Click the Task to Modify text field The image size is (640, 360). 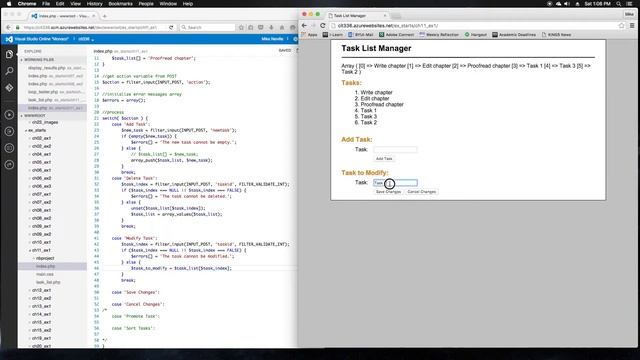click(395, 182)
